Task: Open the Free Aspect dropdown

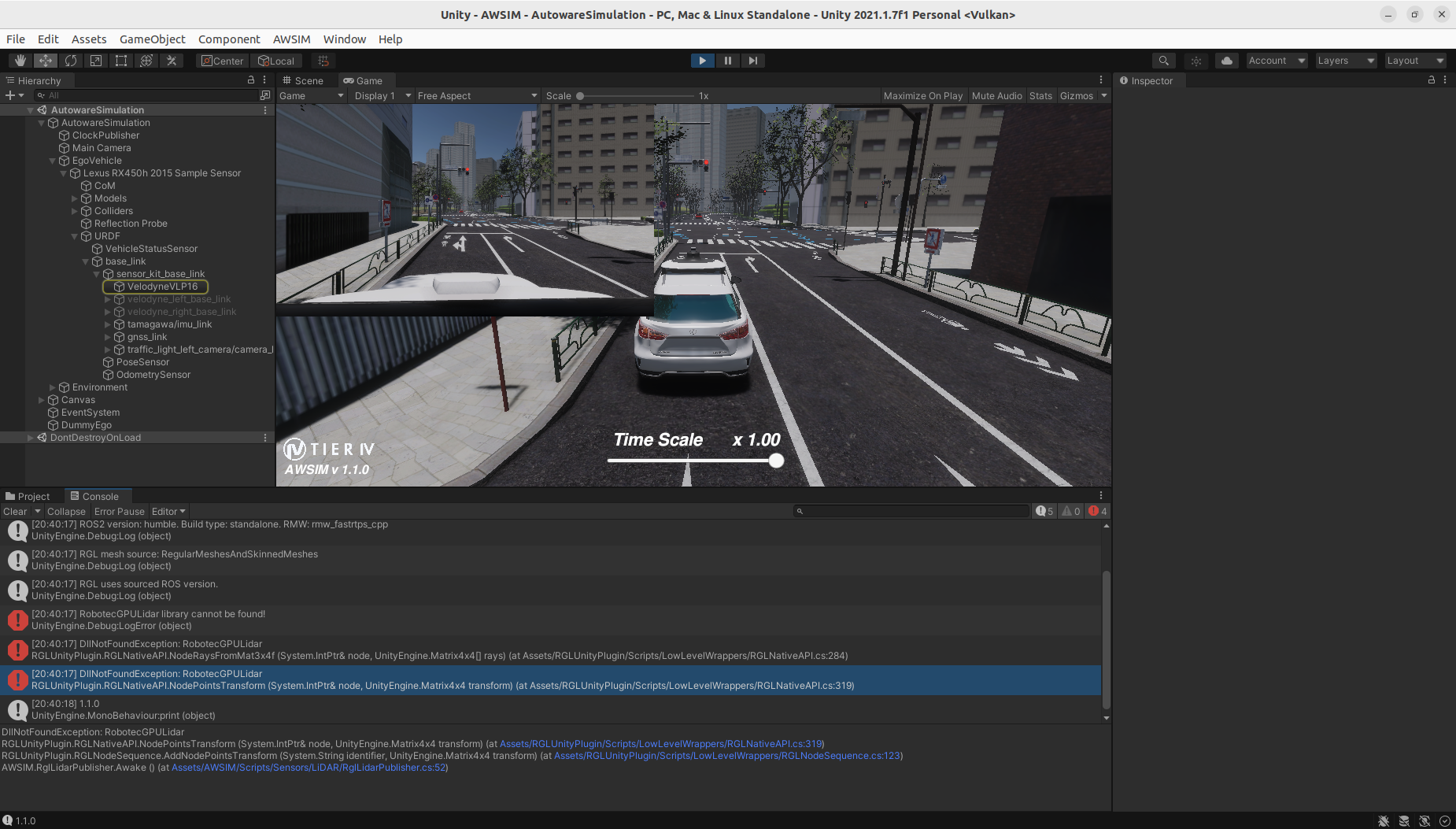Action: coord(475,95)
